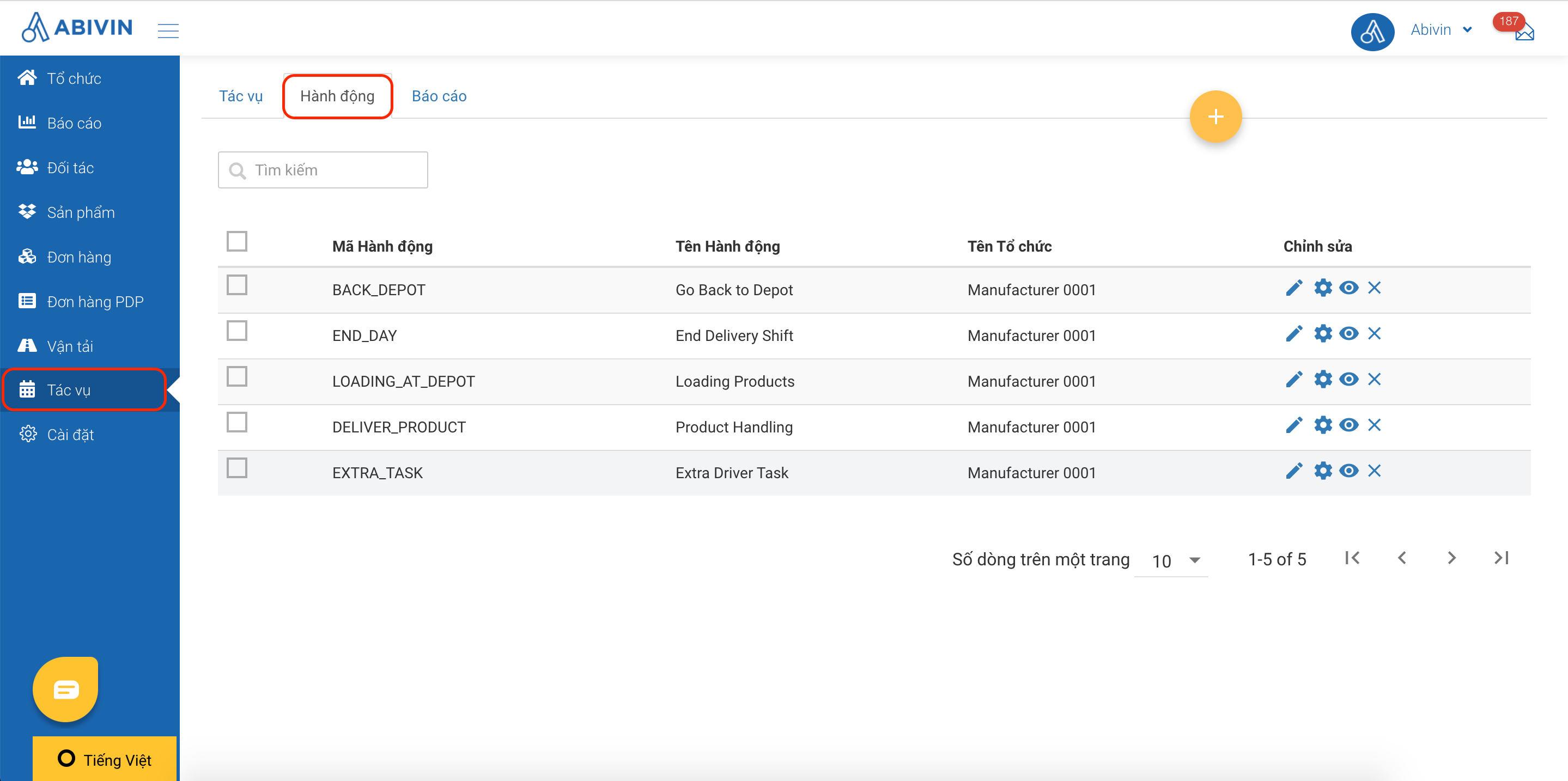Open the yellow chat bubble widget
This screenshot has width=1568, height=781.
tap(66, 688)
